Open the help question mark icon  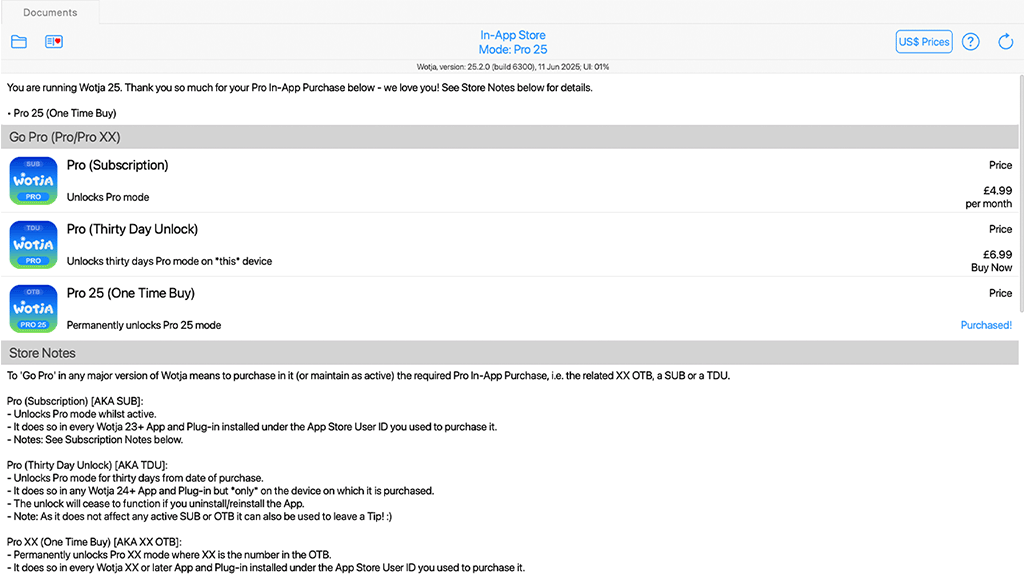(x=970, y=41)
